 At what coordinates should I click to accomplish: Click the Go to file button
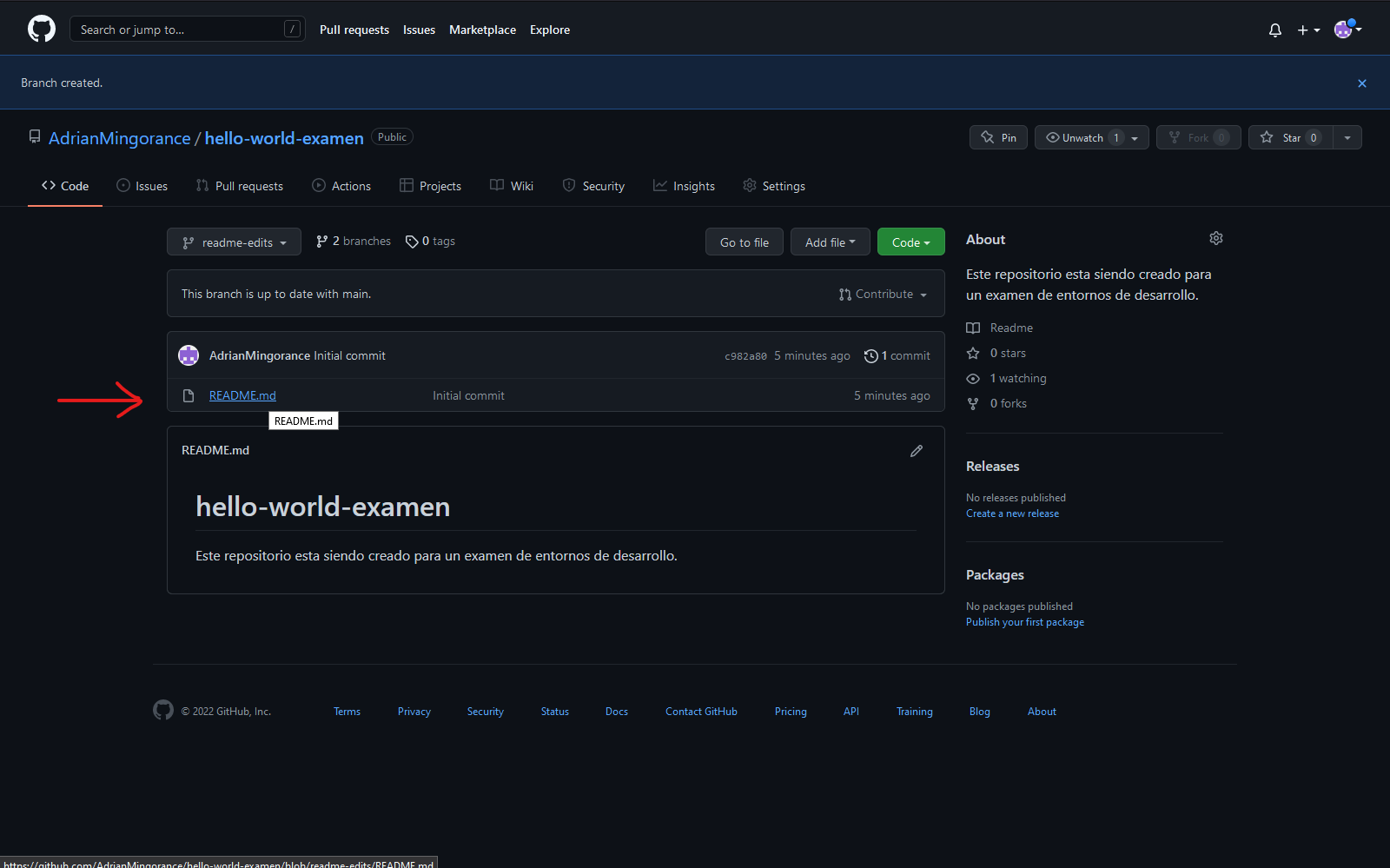[744, 242]
